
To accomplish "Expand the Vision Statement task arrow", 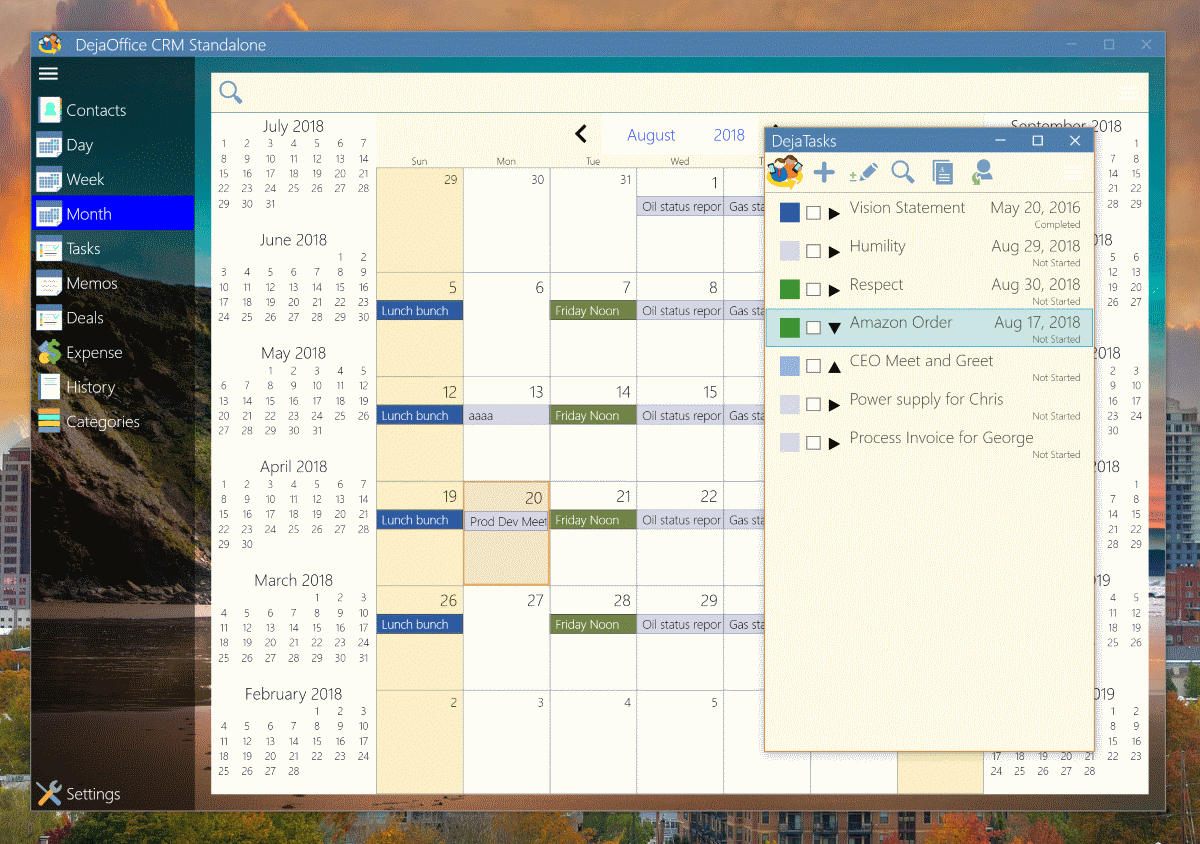I will click(x=835, y=214).
